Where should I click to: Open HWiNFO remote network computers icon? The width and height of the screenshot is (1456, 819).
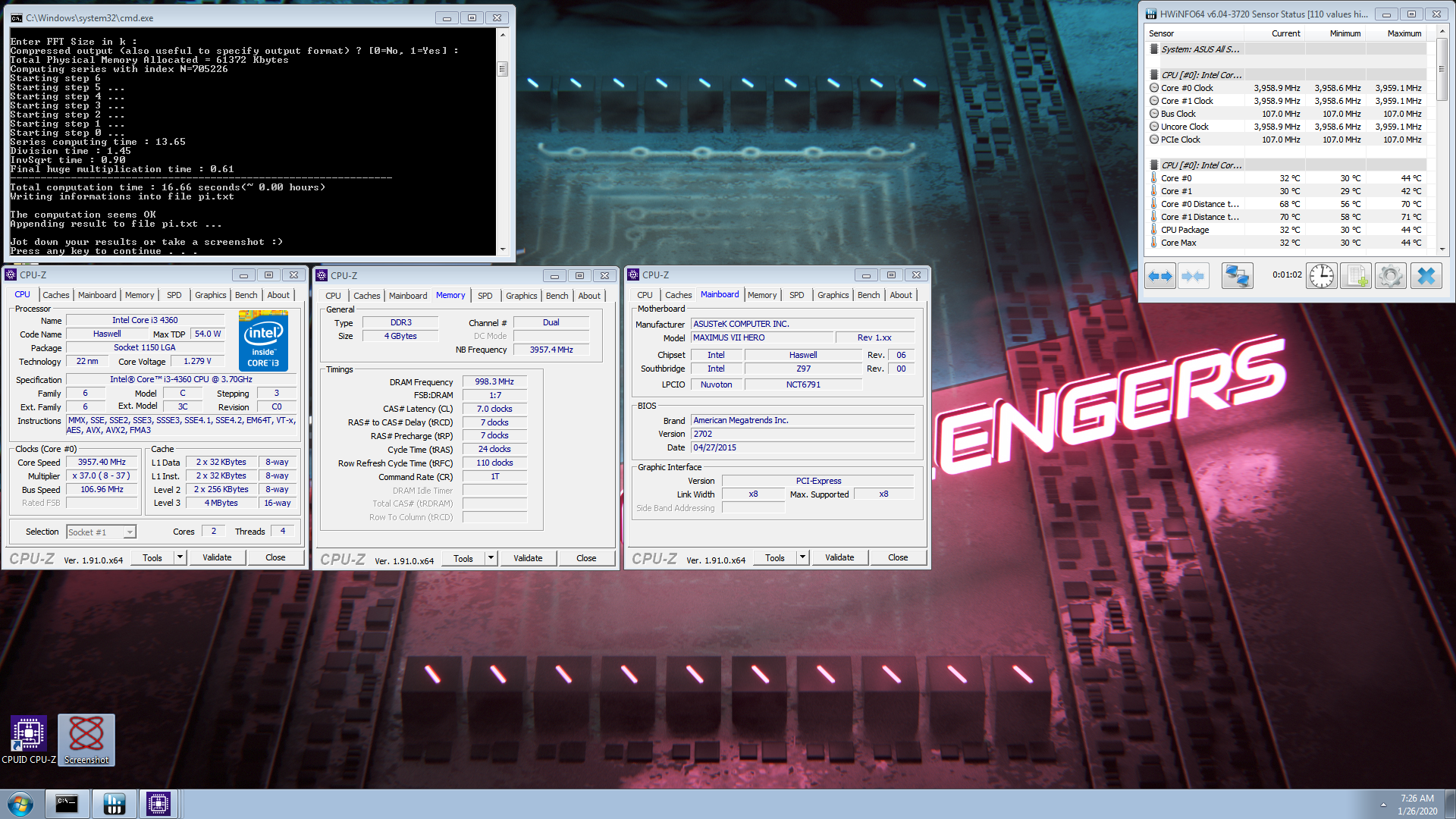pyautogui.click(x=1237, y=276)
